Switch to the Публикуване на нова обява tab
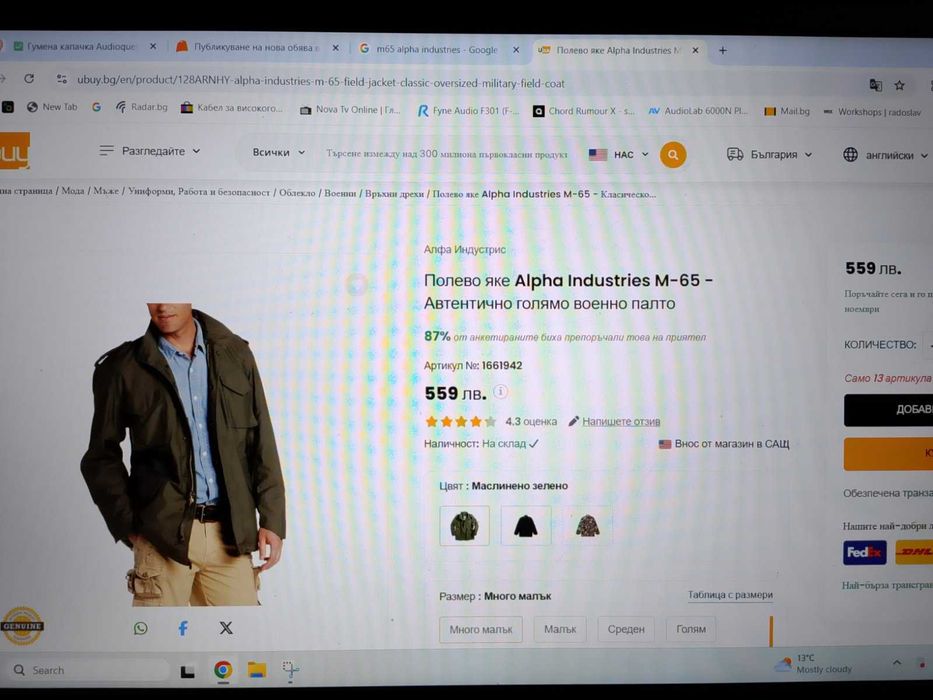This screenshot has width=933, height=700. (257, 47)
